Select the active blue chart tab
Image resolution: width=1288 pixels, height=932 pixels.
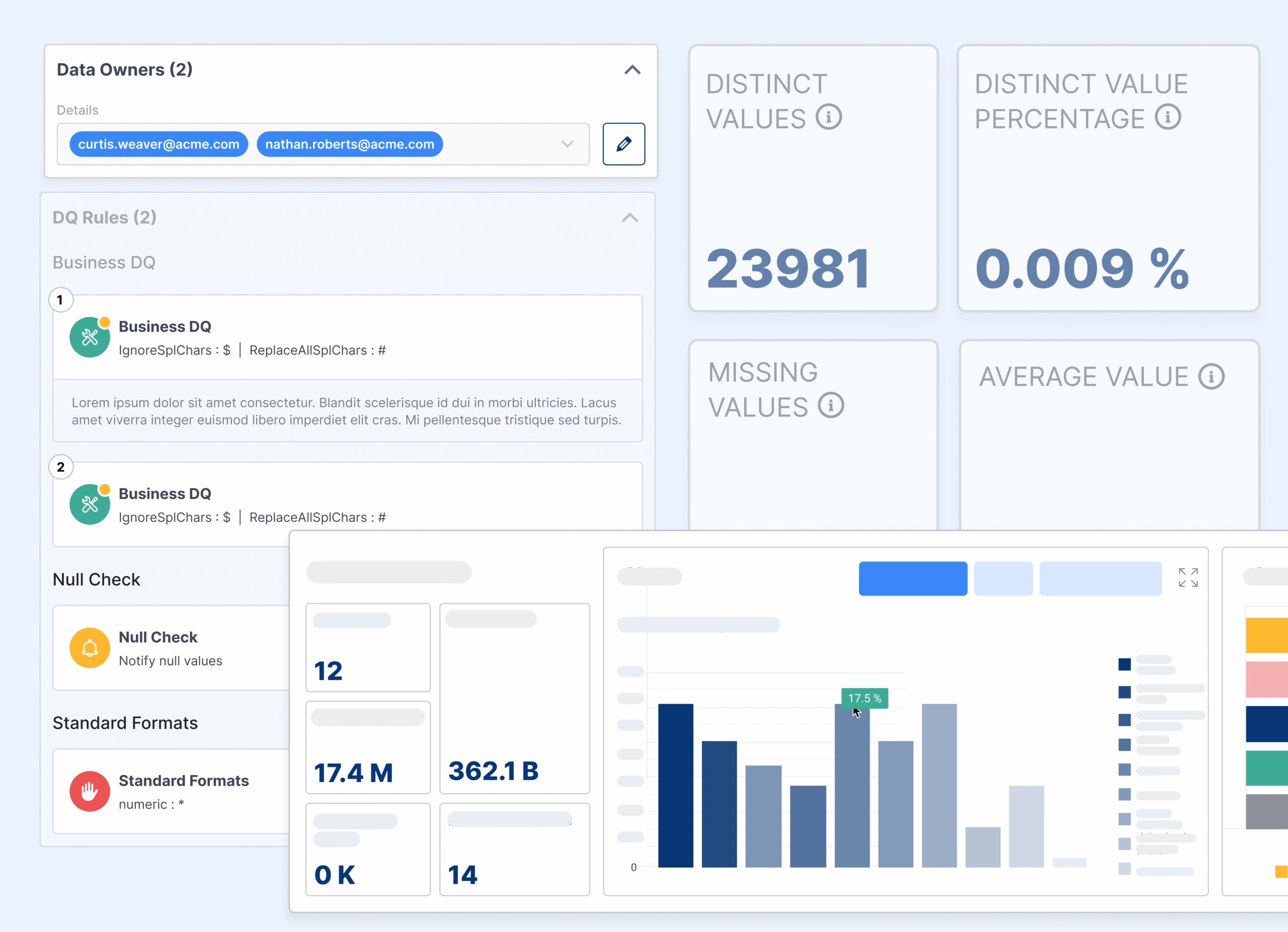(912, 578)
